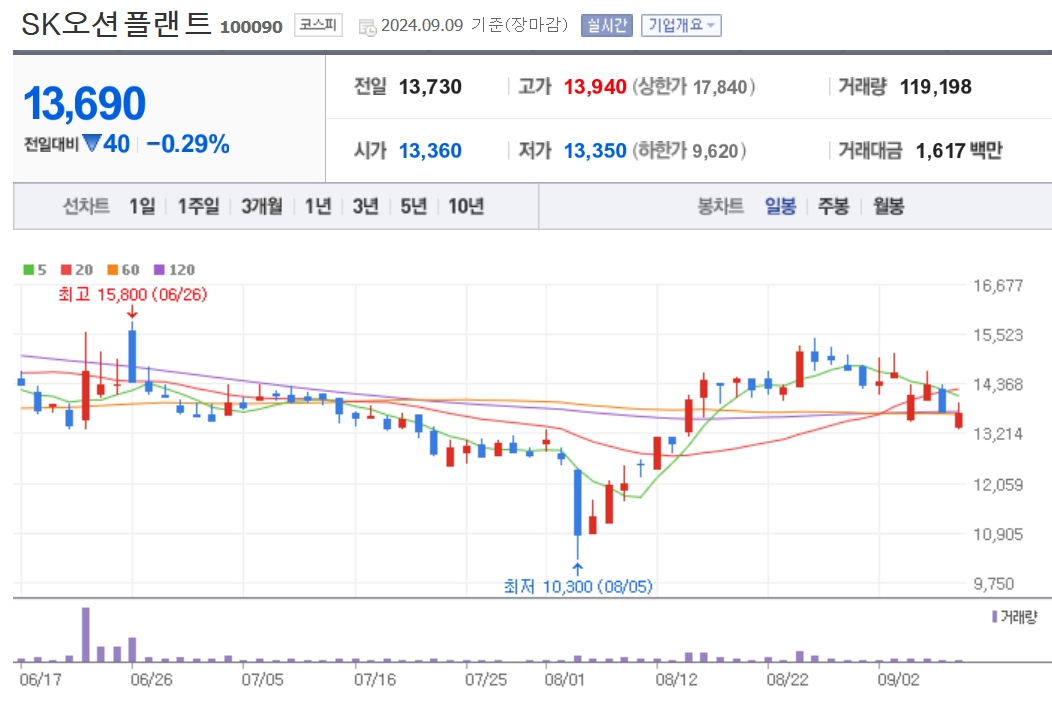Open the 기업개요 dropdown
The width and height of the screenshot is (1052, 708).
click(x=681, y=26)
